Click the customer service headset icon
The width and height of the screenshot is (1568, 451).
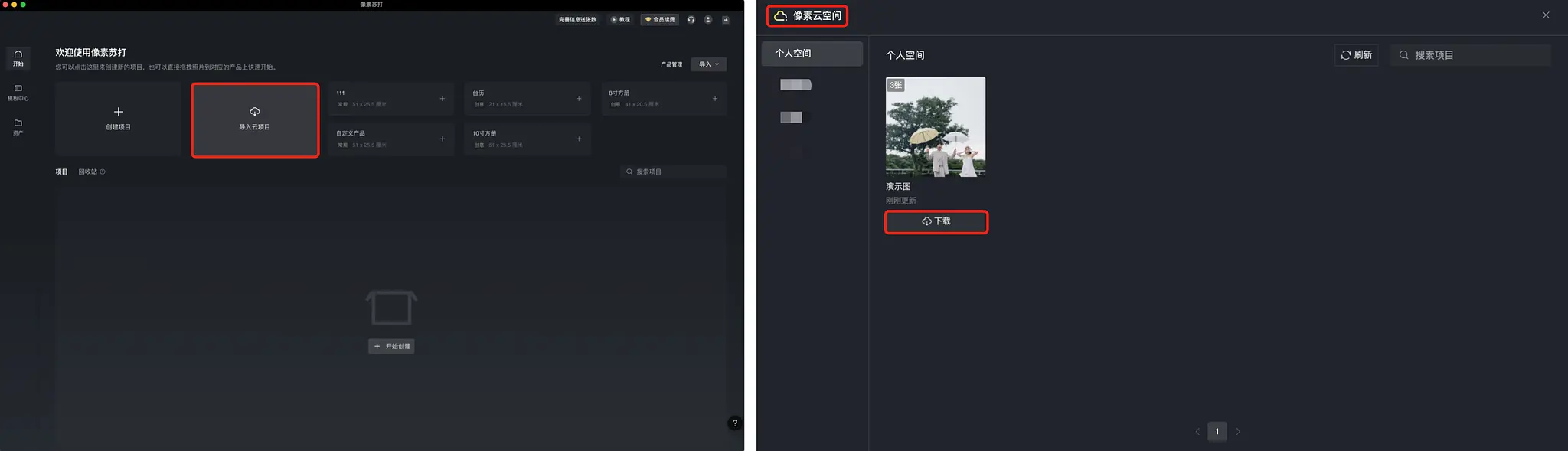(691, 20)
